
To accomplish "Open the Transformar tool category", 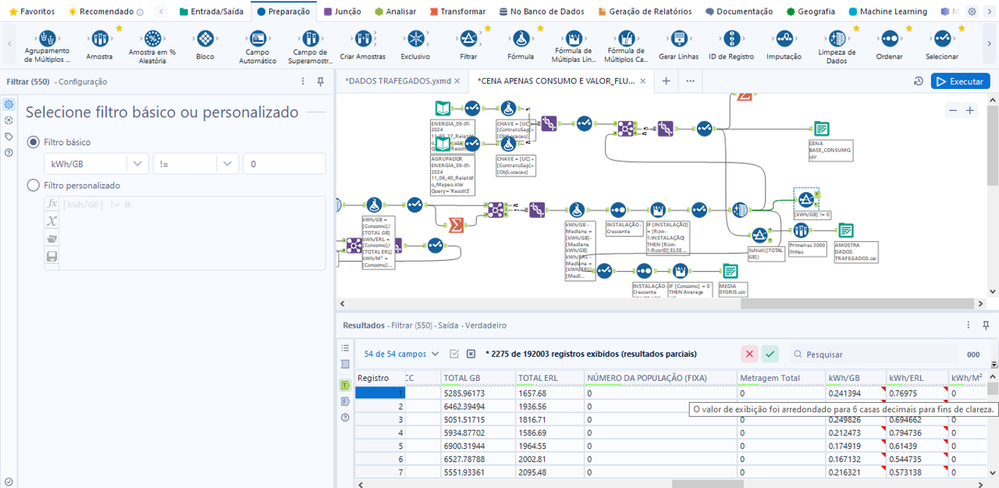I will 457,11.
